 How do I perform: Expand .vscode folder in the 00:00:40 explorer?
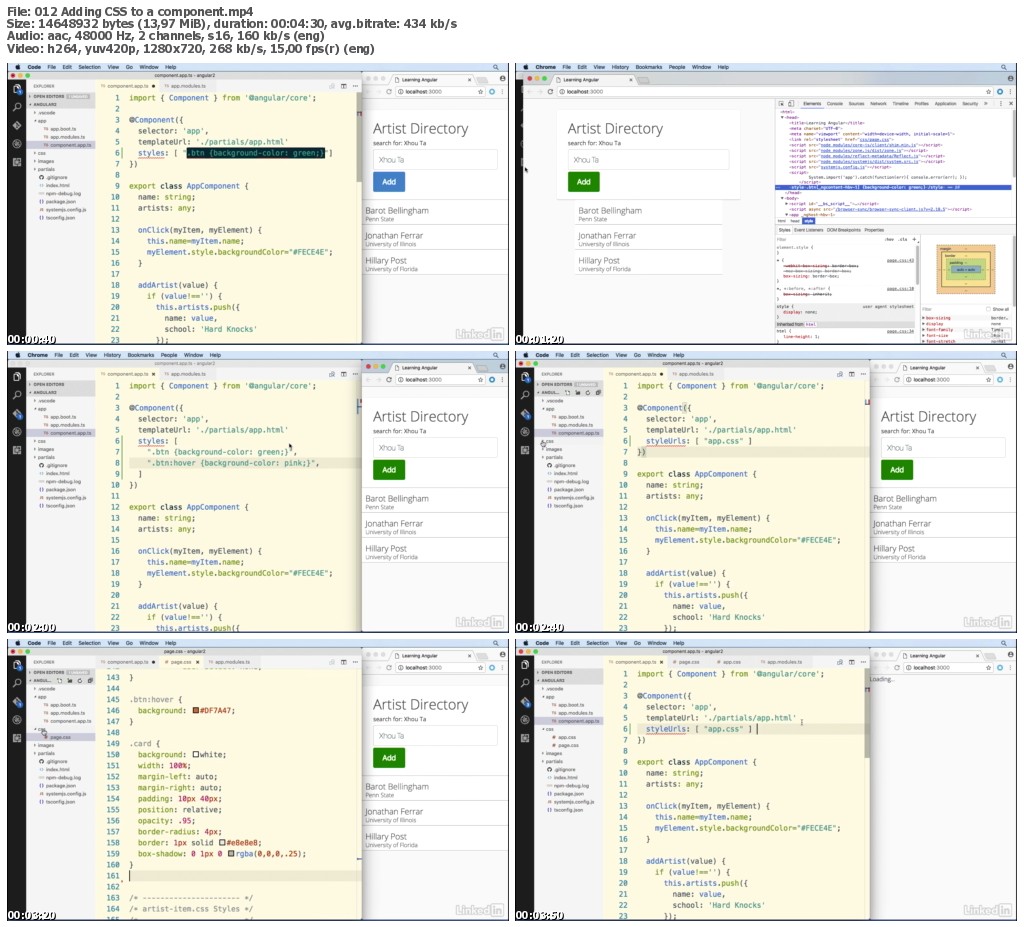[x=45, y=112]
